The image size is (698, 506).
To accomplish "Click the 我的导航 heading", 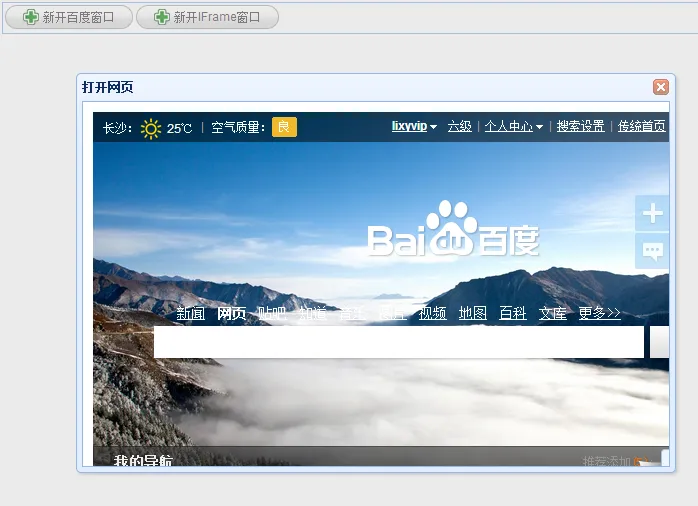I will [x=143, y=460].
